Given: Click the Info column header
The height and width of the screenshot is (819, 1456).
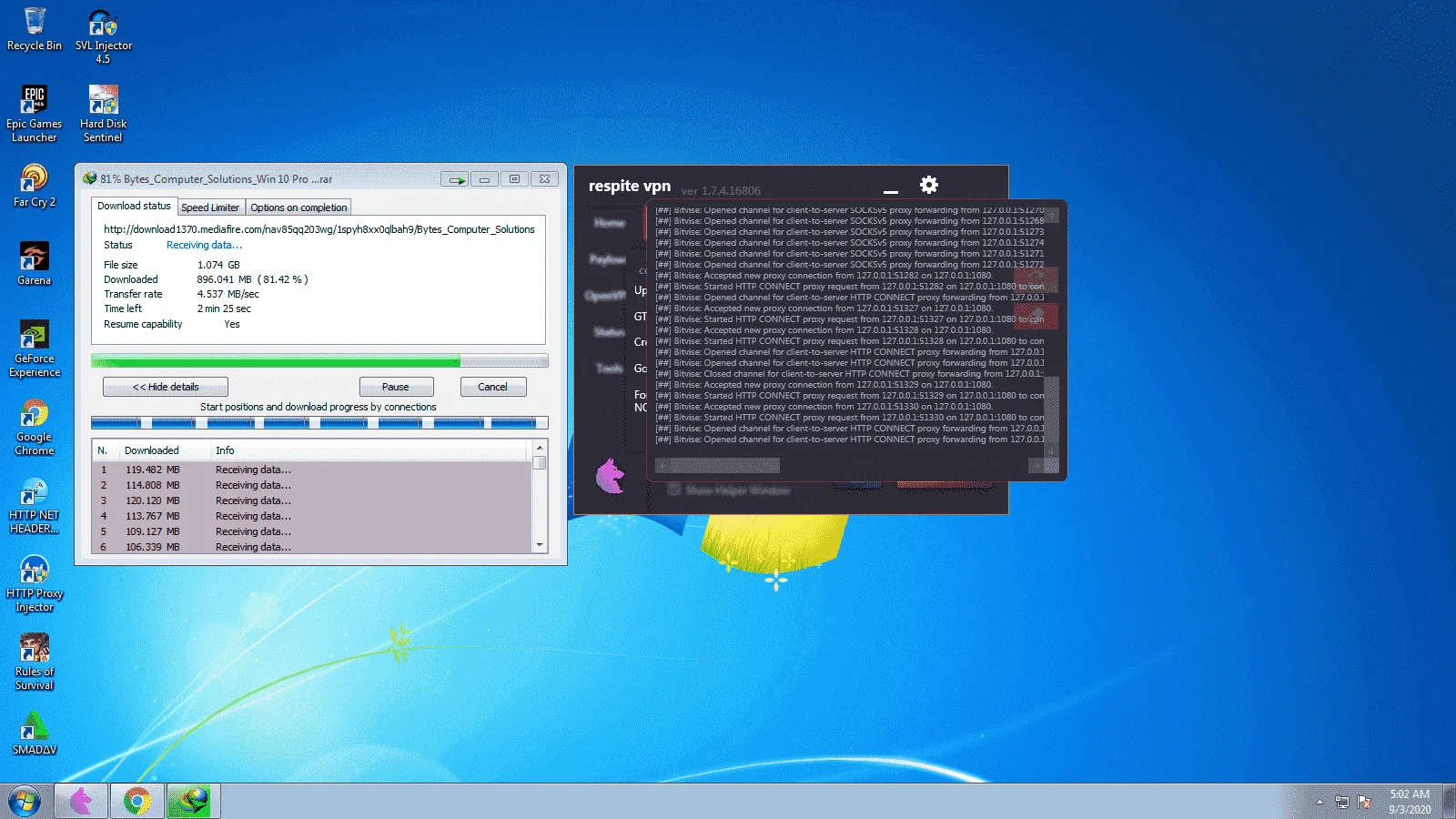Looking at the screenshot, I should tap(369, 450).
